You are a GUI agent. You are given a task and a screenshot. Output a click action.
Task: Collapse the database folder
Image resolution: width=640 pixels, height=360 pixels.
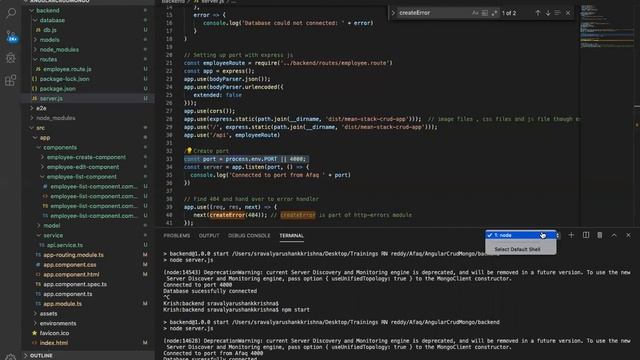tap(52, 20)
